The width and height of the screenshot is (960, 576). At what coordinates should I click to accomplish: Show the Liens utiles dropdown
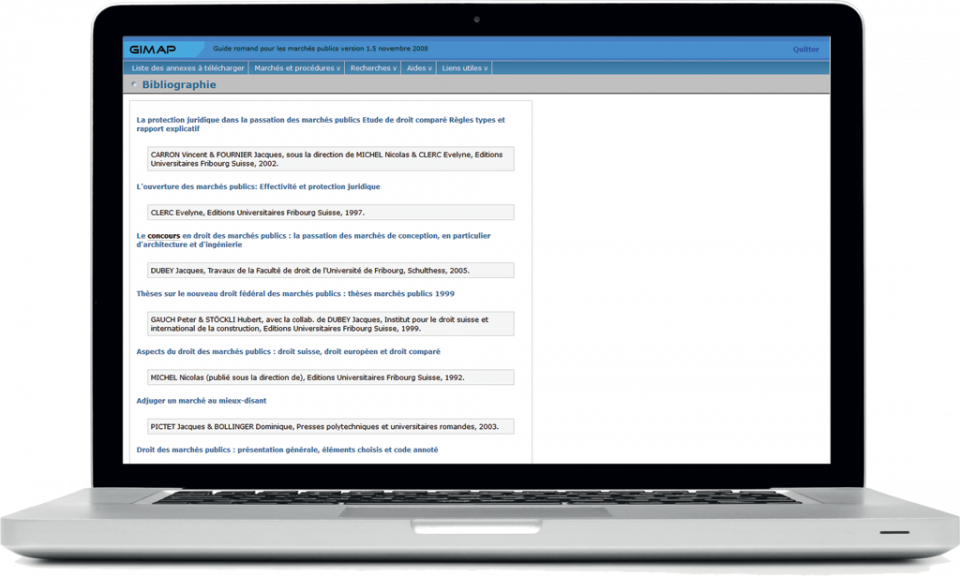tap(464, 68)
